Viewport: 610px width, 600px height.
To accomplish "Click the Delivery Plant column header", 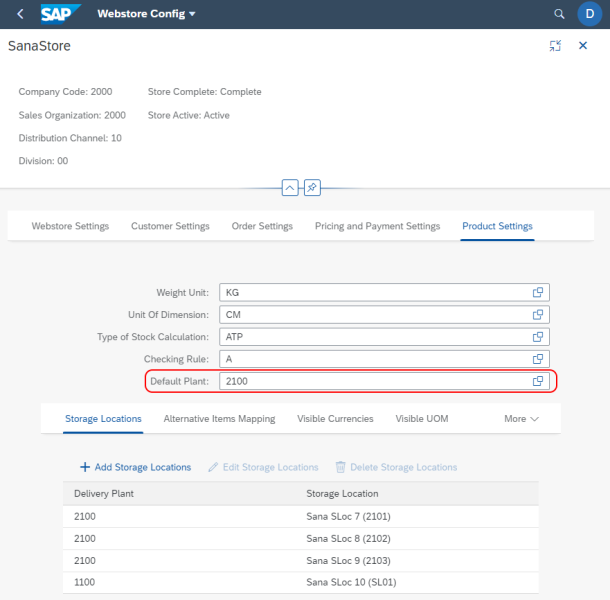I will [x=104, y=494].
